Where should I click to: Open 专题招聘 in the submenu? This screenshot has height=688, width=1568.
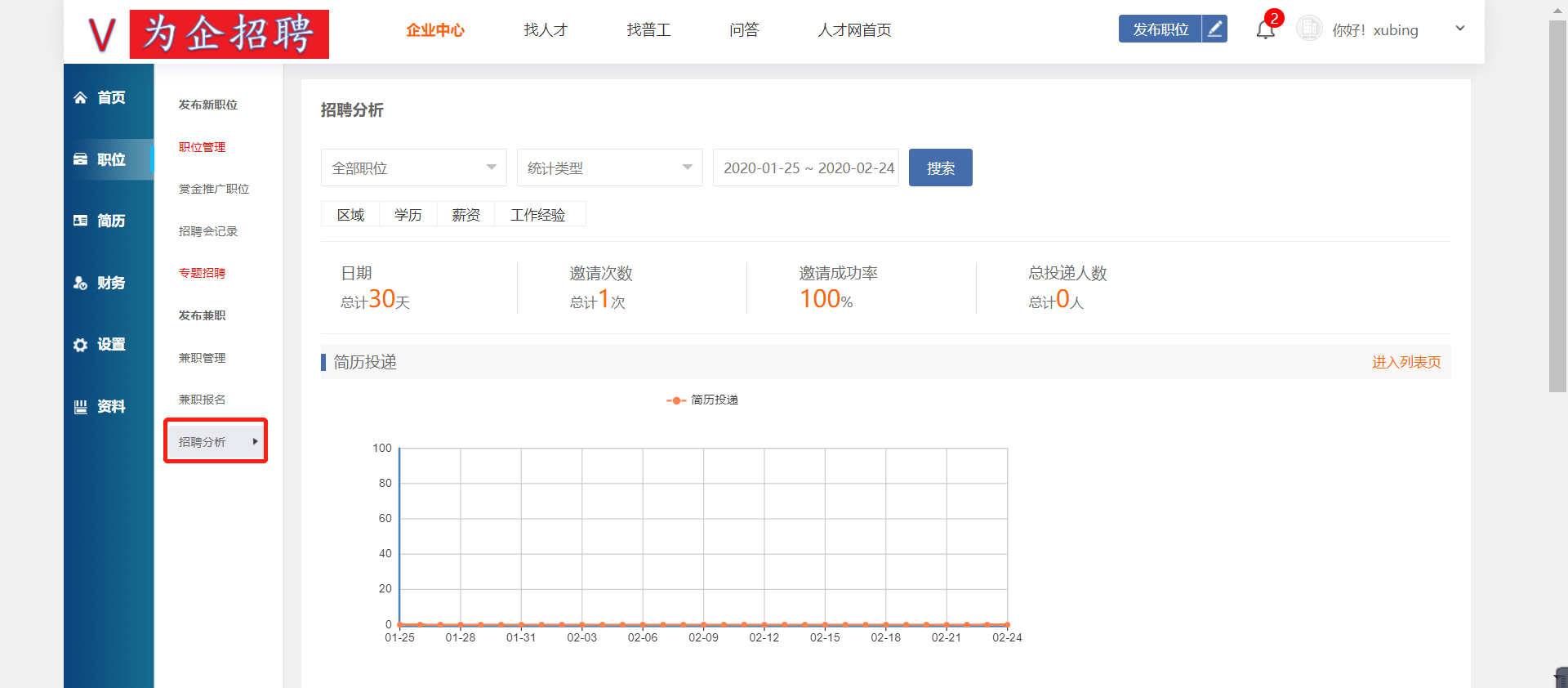click(x=202, y=273)
